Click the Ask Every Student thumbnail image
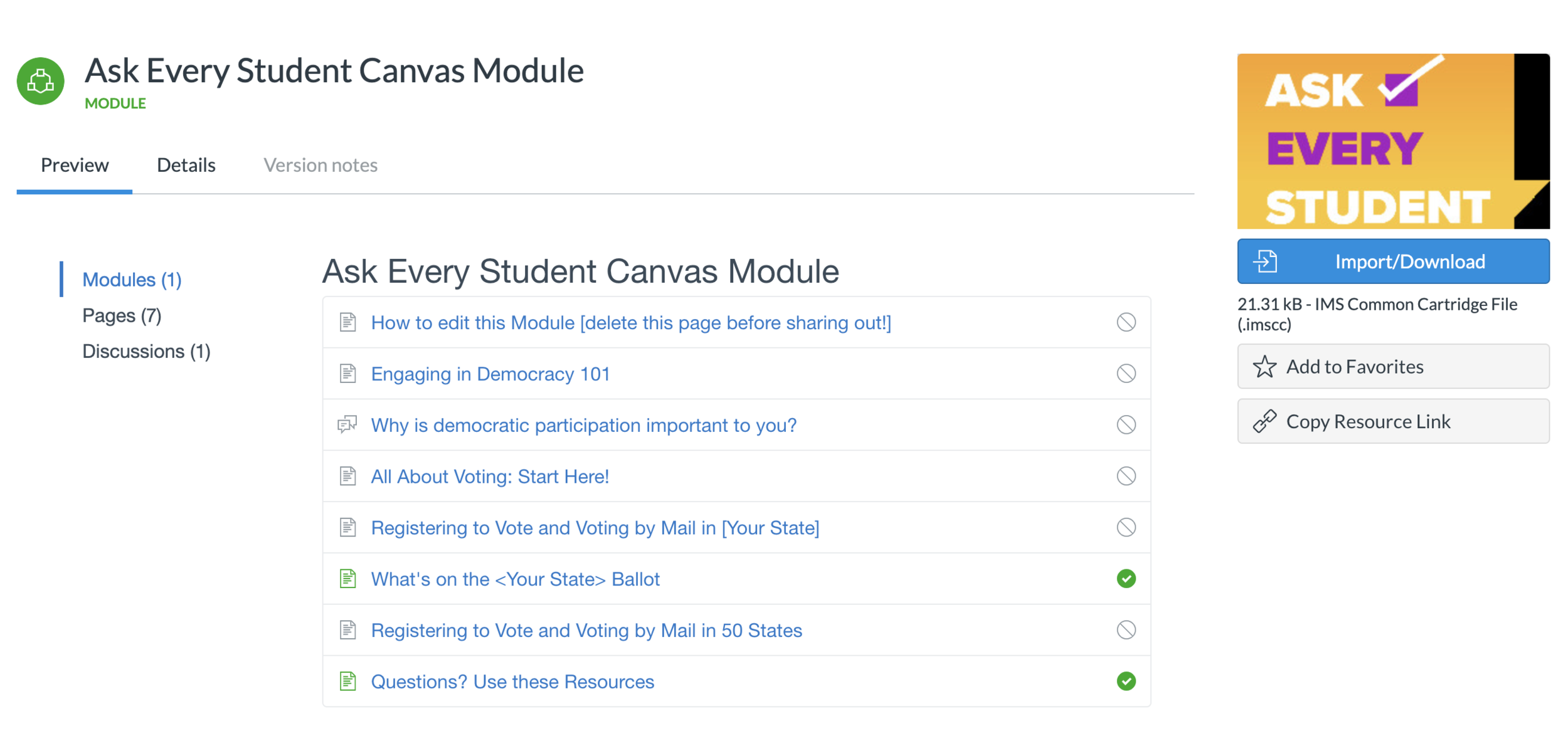The height and width of the screenshot is (736, 1568). (x=1392, y=141)
